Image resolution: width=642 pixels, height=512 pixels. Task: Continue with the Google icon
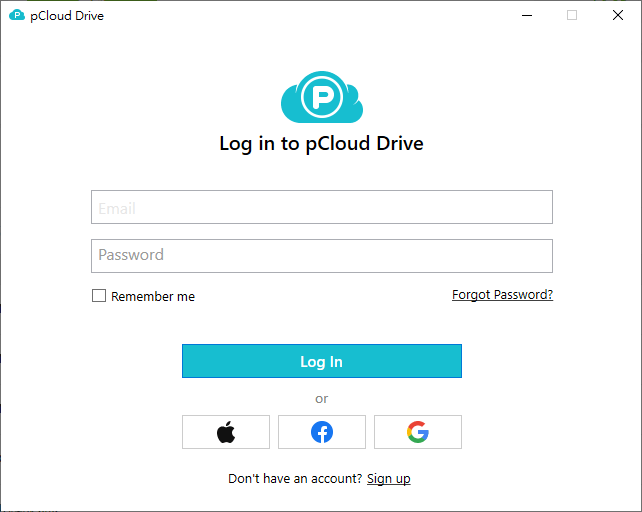point(418,432)
